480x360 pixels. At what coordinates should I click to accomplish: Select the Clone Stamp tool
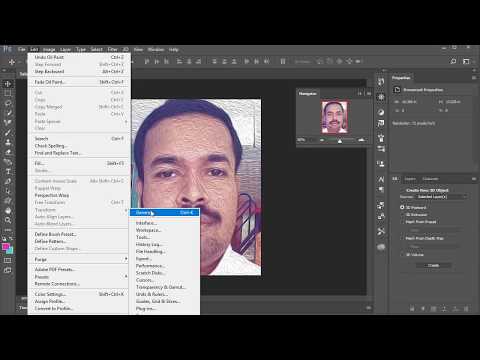pos(8,142)
